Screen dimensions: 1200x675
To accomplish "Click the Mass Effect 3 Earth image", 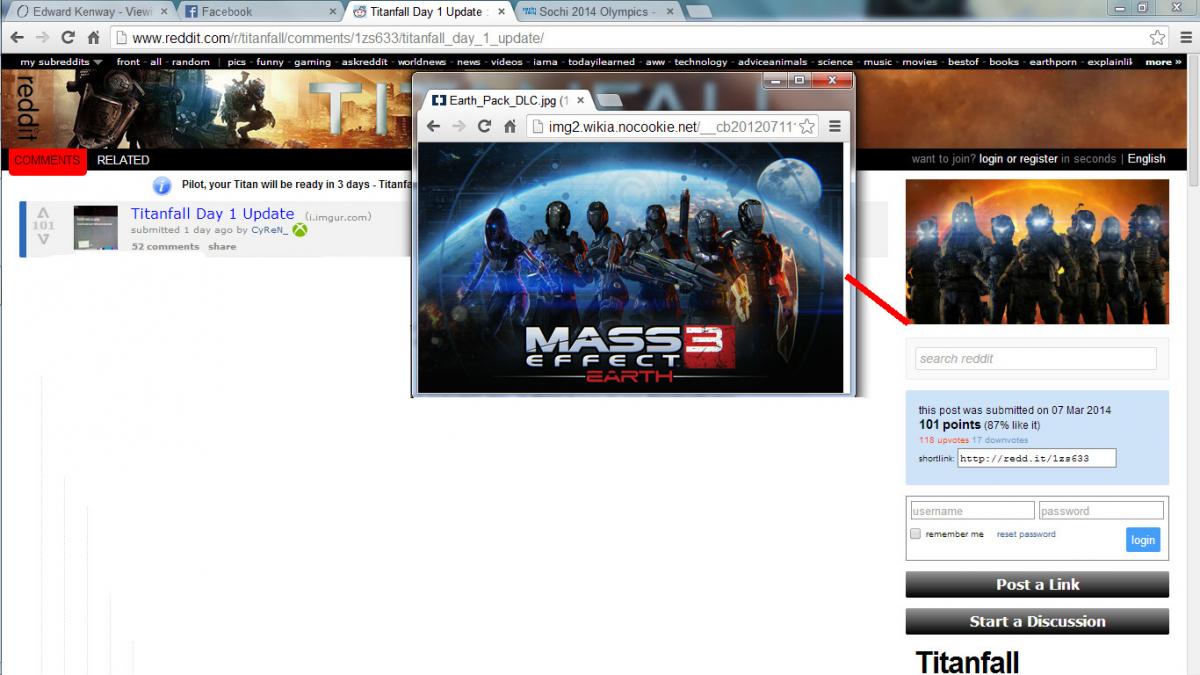I will click(631, 267).
